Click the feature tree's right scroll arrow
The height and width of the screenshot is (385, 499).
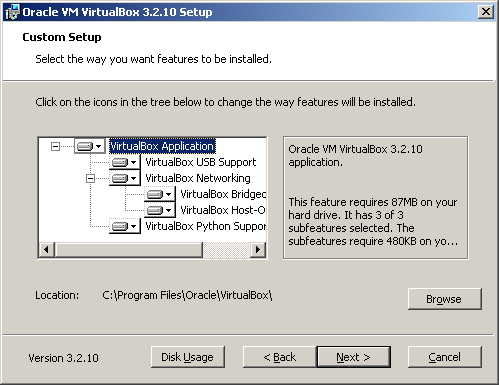[258, 250]
